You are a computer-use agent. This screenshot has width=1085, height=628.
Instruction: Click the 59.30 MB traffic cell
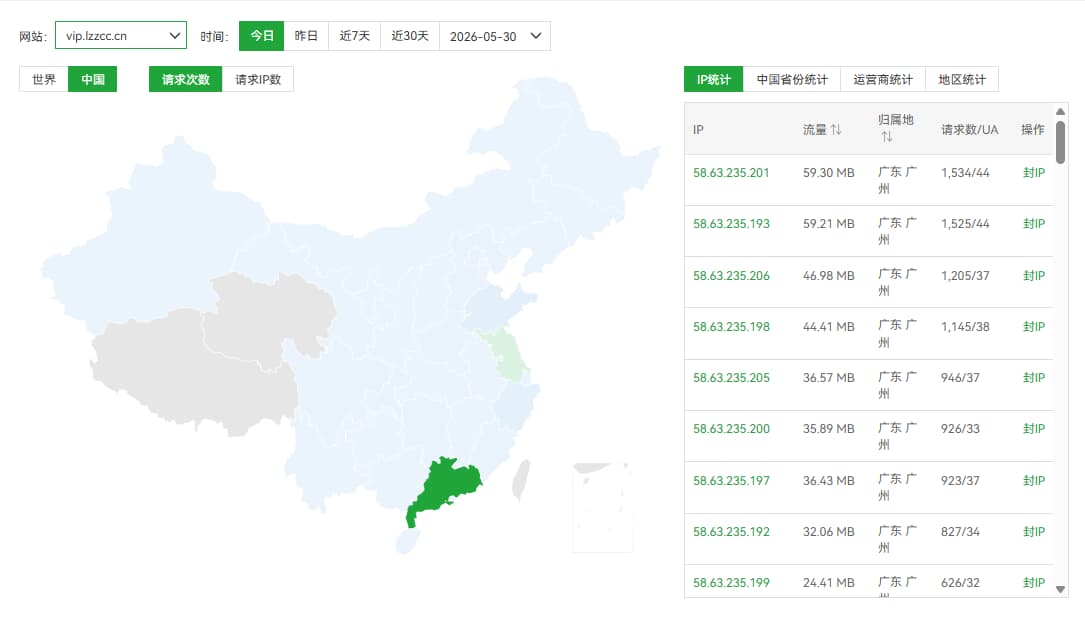coord(828,173)
